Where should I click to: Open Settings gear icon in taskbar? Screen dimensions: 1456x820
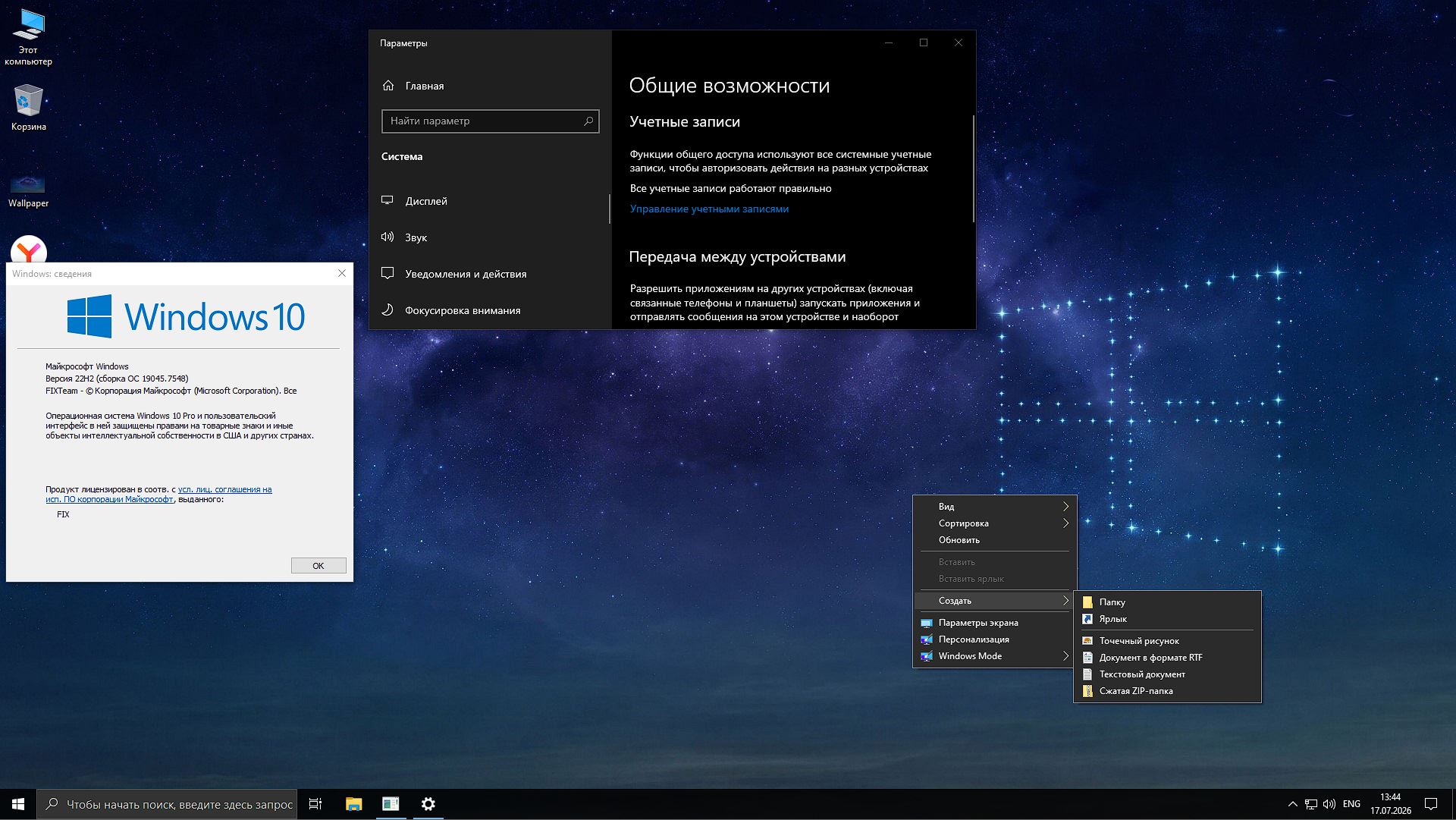click(x=428, y=804)
